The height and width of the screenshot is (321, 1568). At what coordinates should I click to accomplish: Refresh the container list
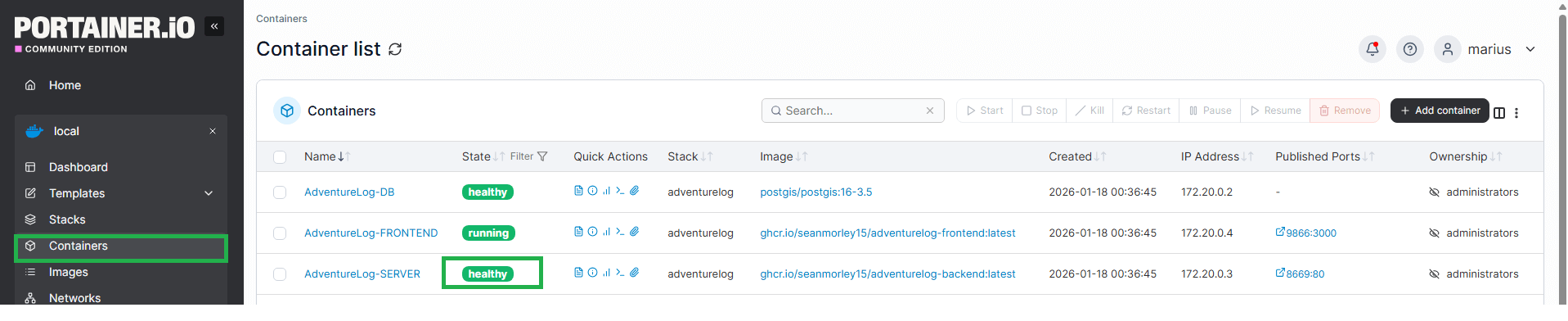395,49
